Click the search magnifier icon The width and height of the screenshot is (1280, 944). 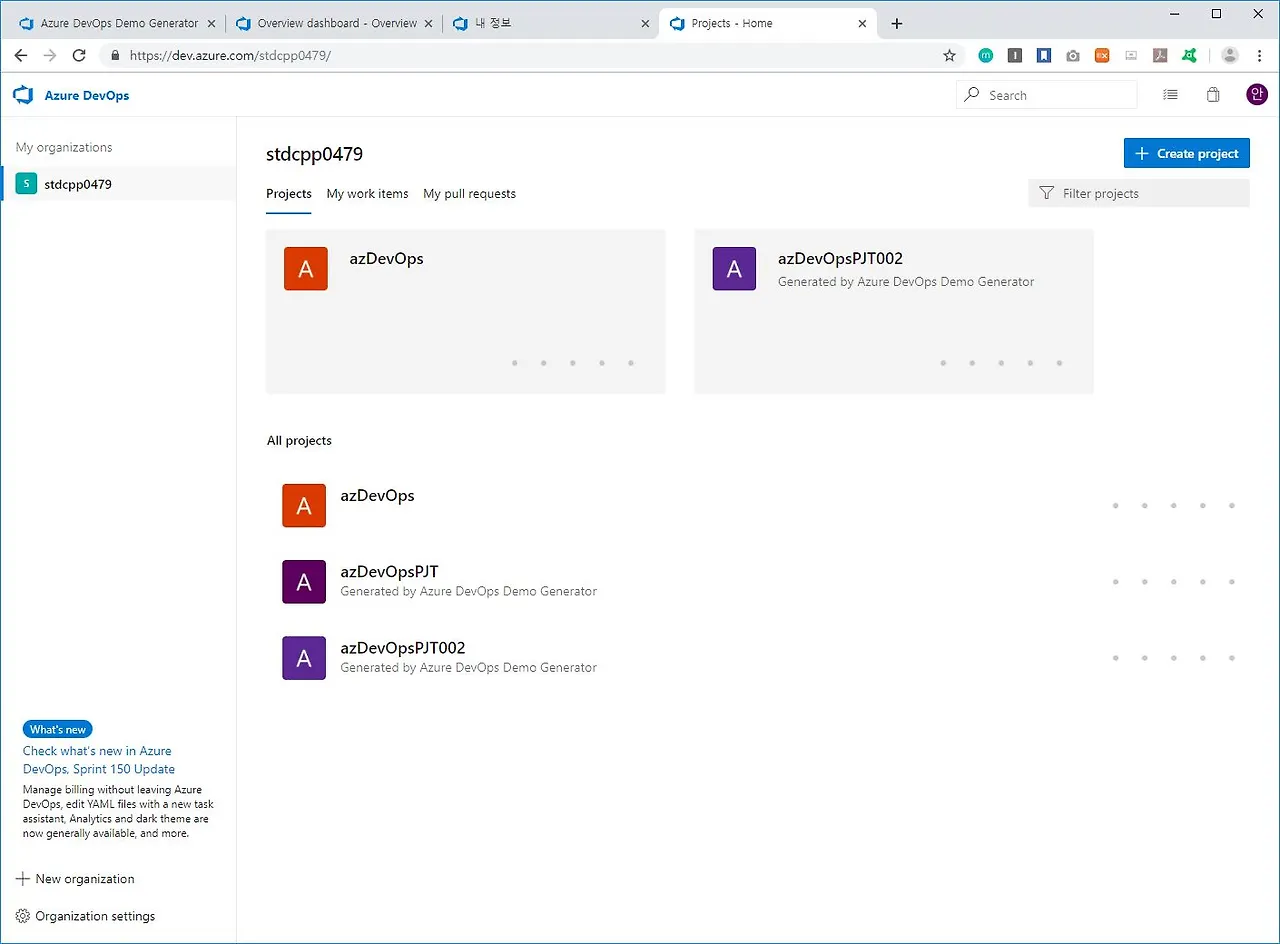click(x=971, y=95)
